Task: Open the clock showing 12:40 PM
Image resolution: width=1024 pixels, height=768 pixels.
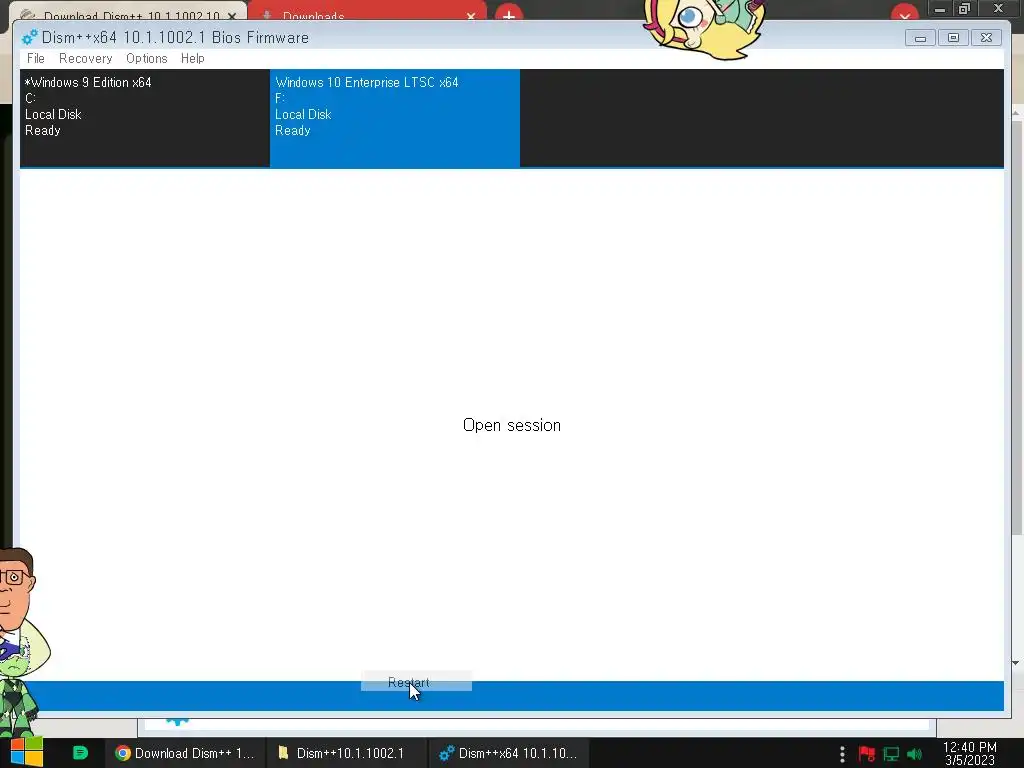Action: click(x=970, y=754)
